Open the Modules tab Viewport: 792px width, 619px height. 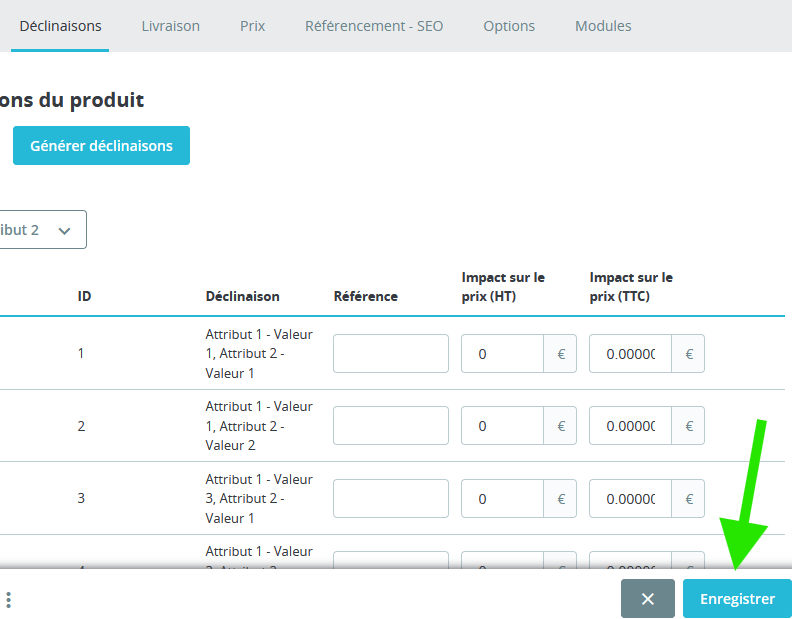603,26
